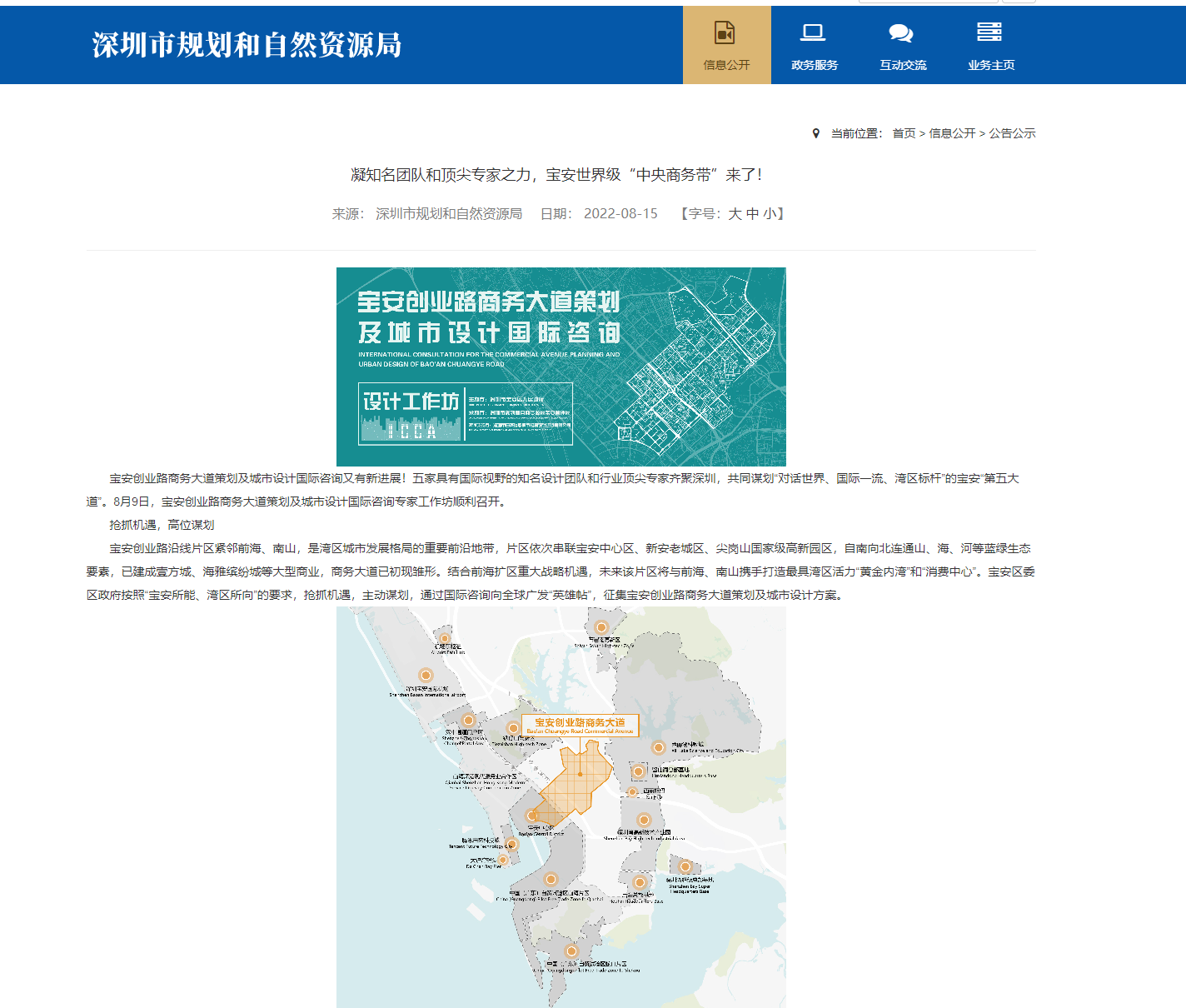Click the Shenzhen Bay Super Headquarters Base marker
The height and width of the screenshot is (1008, 1186).
pyautogui.click(x=686, y=867)
